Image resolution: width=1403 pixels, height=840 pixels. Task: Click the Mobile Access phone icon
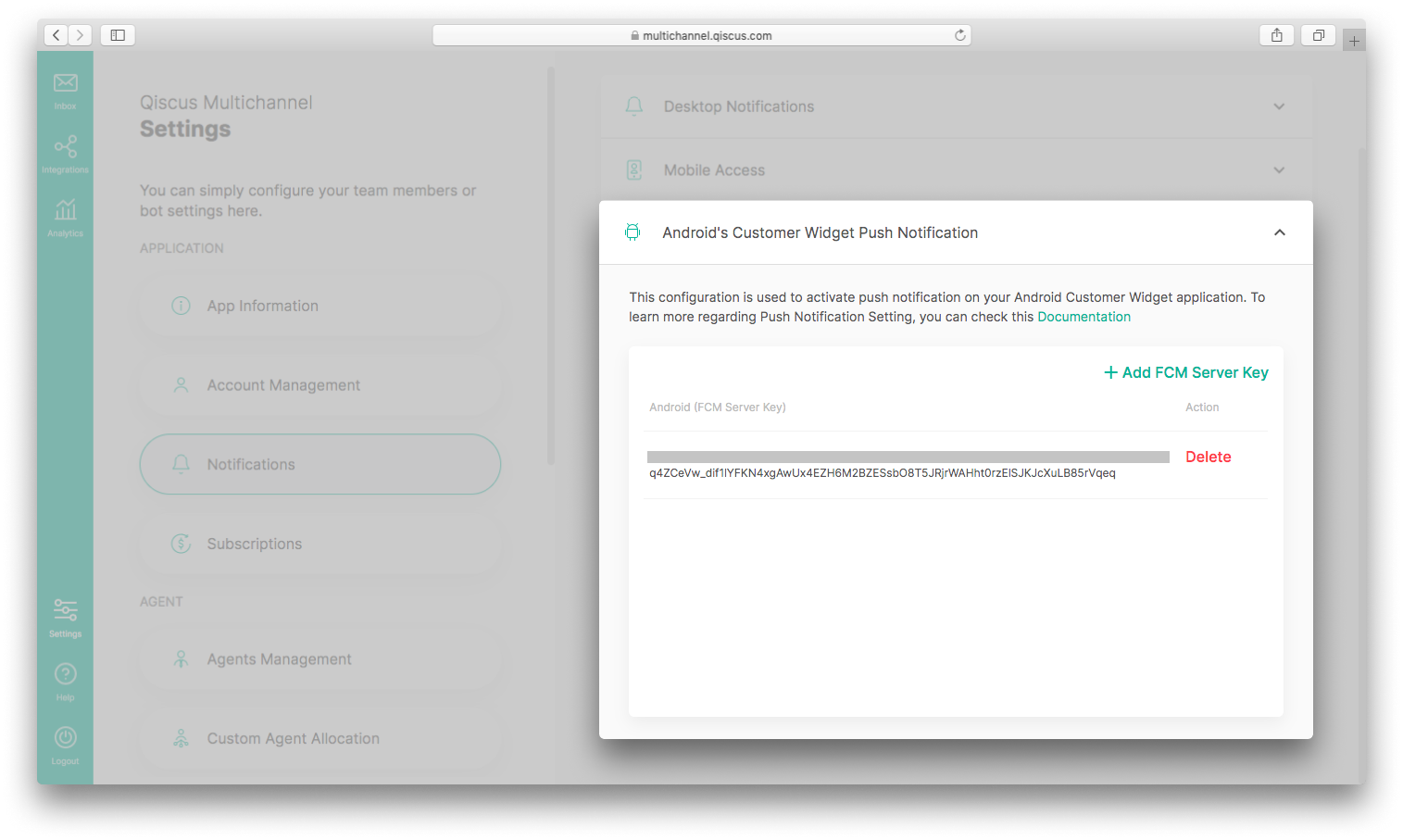[634, 170]
